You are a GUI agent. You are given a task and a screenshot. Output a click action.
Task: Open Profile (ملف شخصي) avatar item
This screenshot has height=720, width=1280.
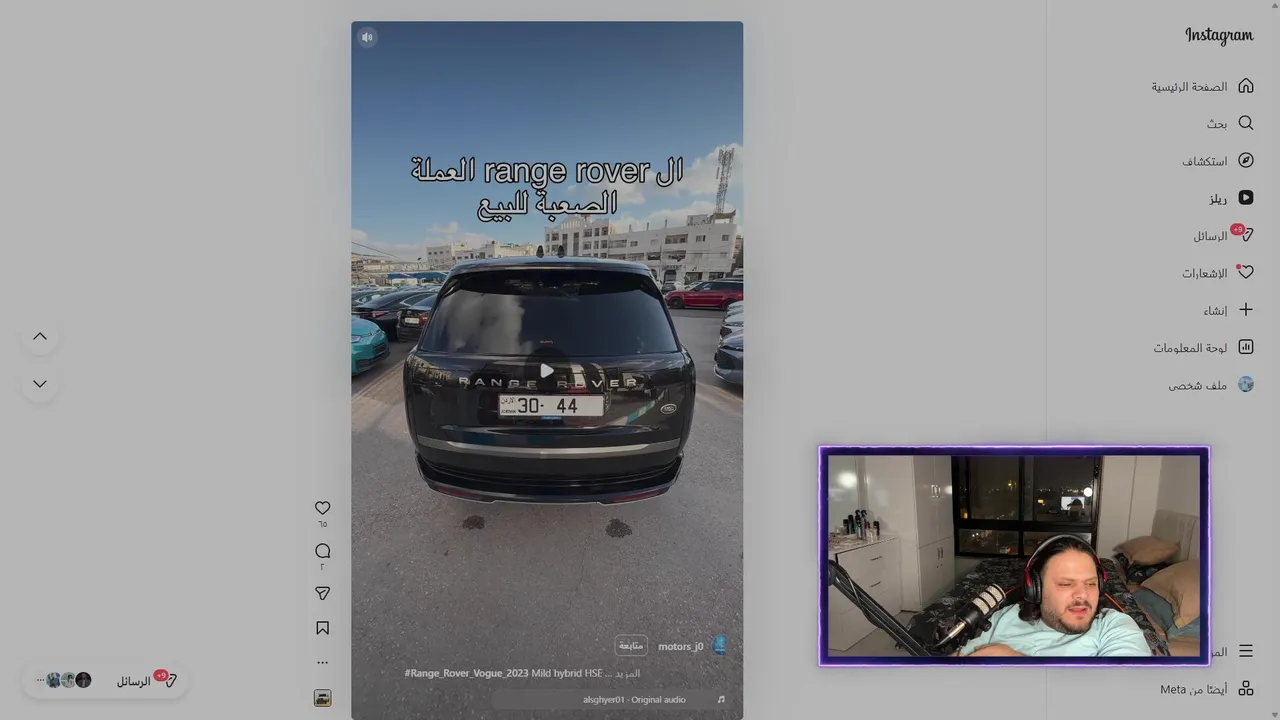click(1210, 385)
